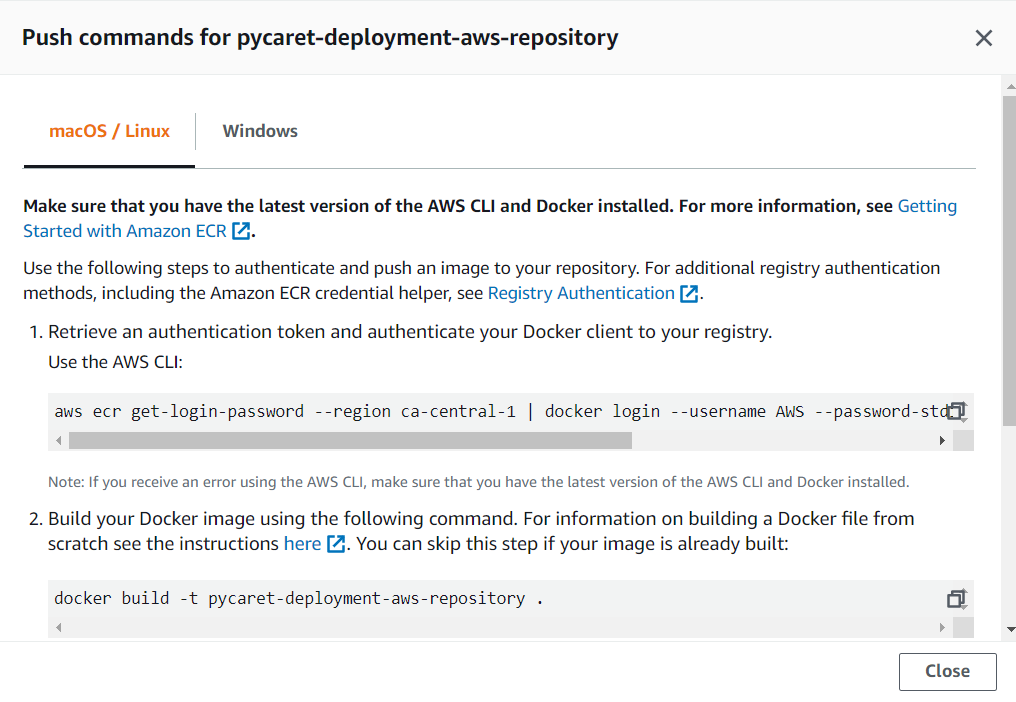Click external link icon next to 'here'
The height and width of the screenshot is (702, 1016).
pos(336,545)
